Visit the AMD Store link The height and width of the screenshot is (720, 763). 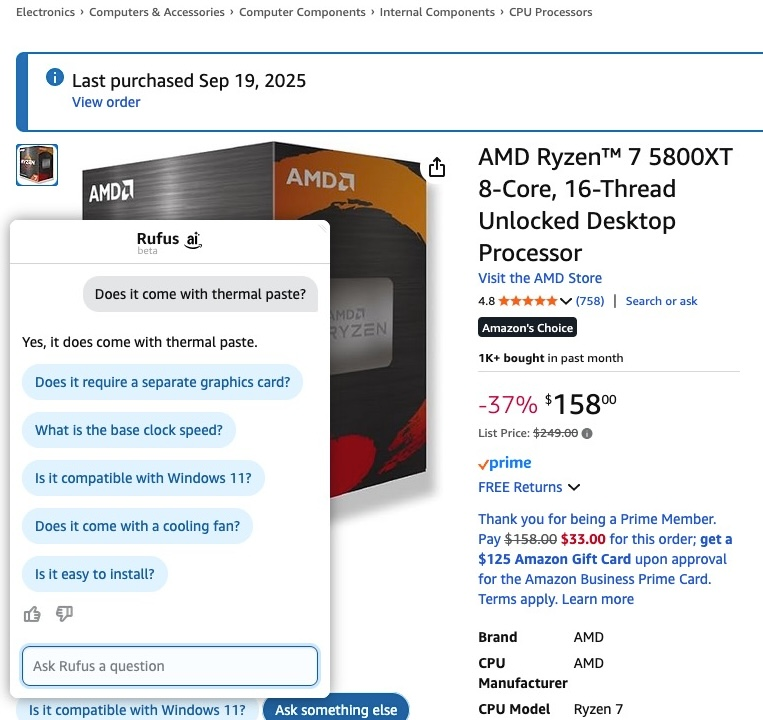point(540,278)
